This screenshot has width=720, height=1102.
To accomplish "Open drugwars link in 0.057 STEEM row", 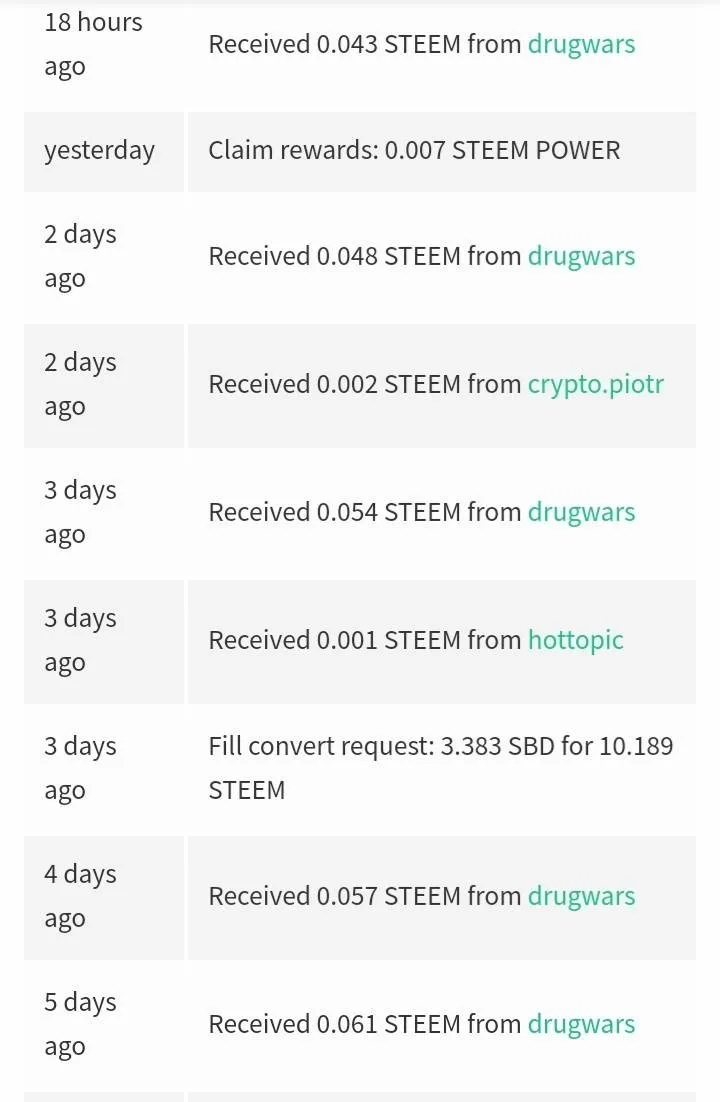I will click(581, 897).
